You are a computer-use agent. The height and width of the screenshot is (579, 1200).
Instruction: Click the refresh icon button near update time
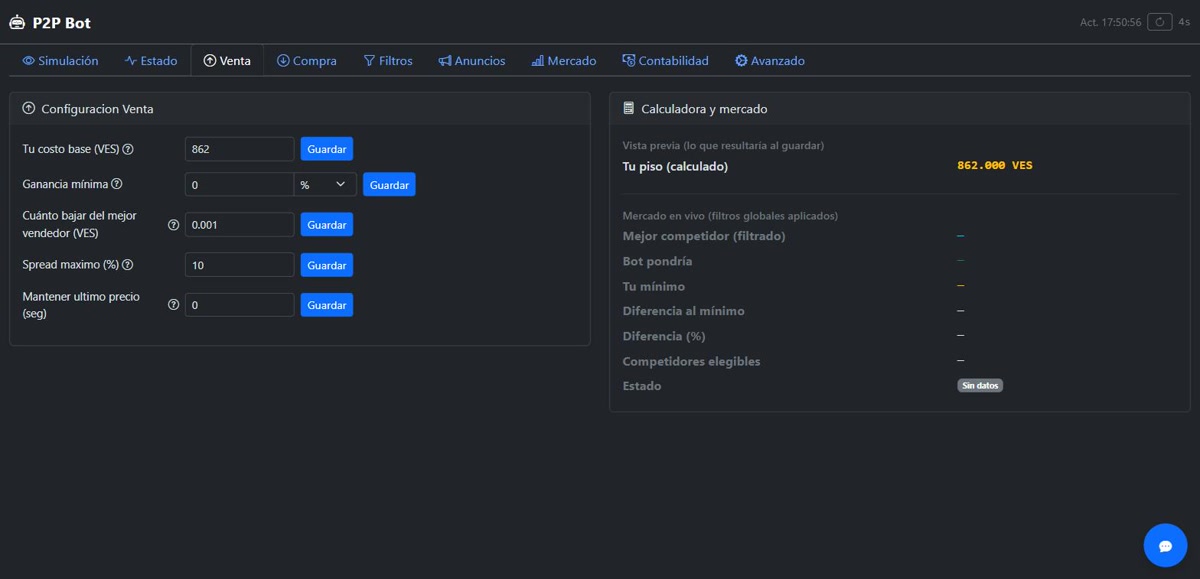pos(1160,22)
